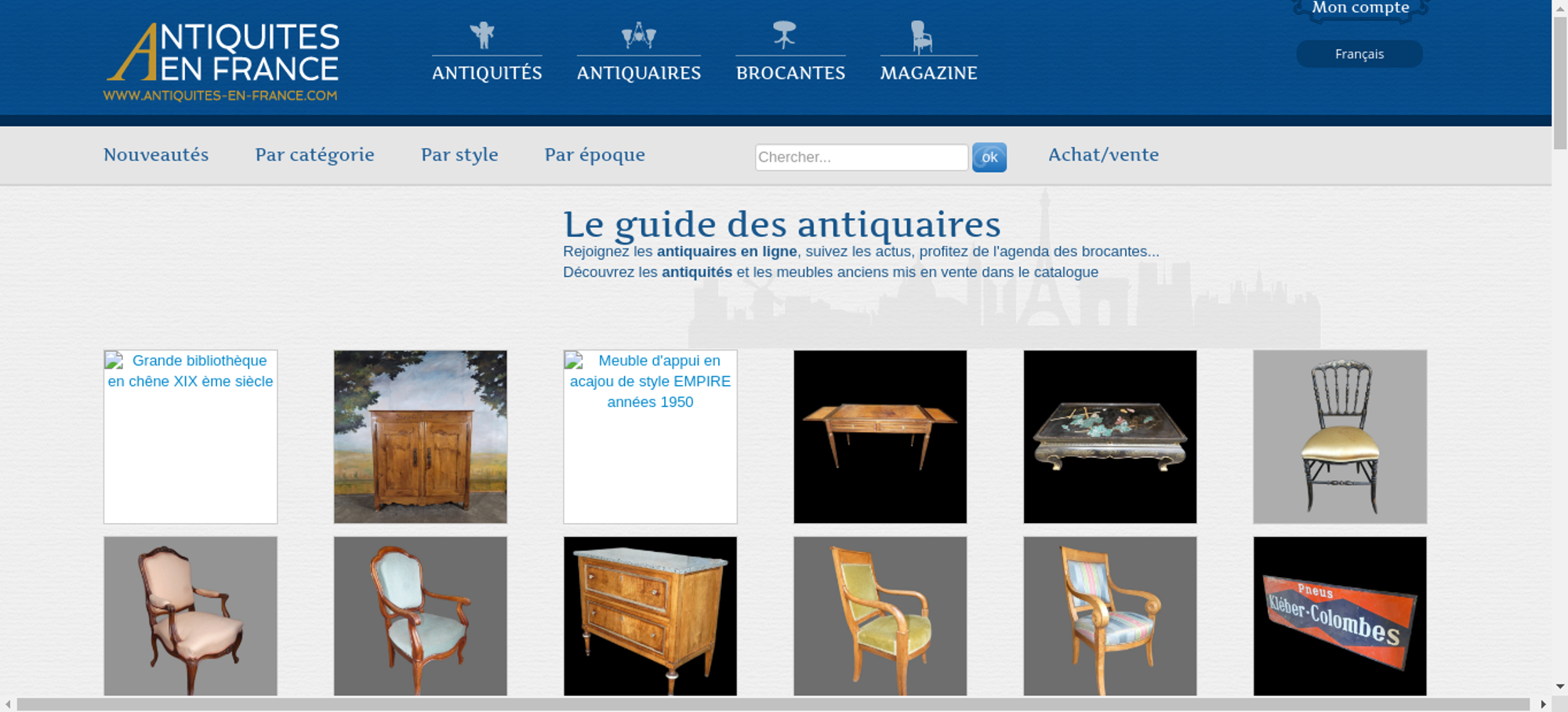1568x712 pixels.
Task: Click the Antiquités en France logo
Action: point(223,62)
